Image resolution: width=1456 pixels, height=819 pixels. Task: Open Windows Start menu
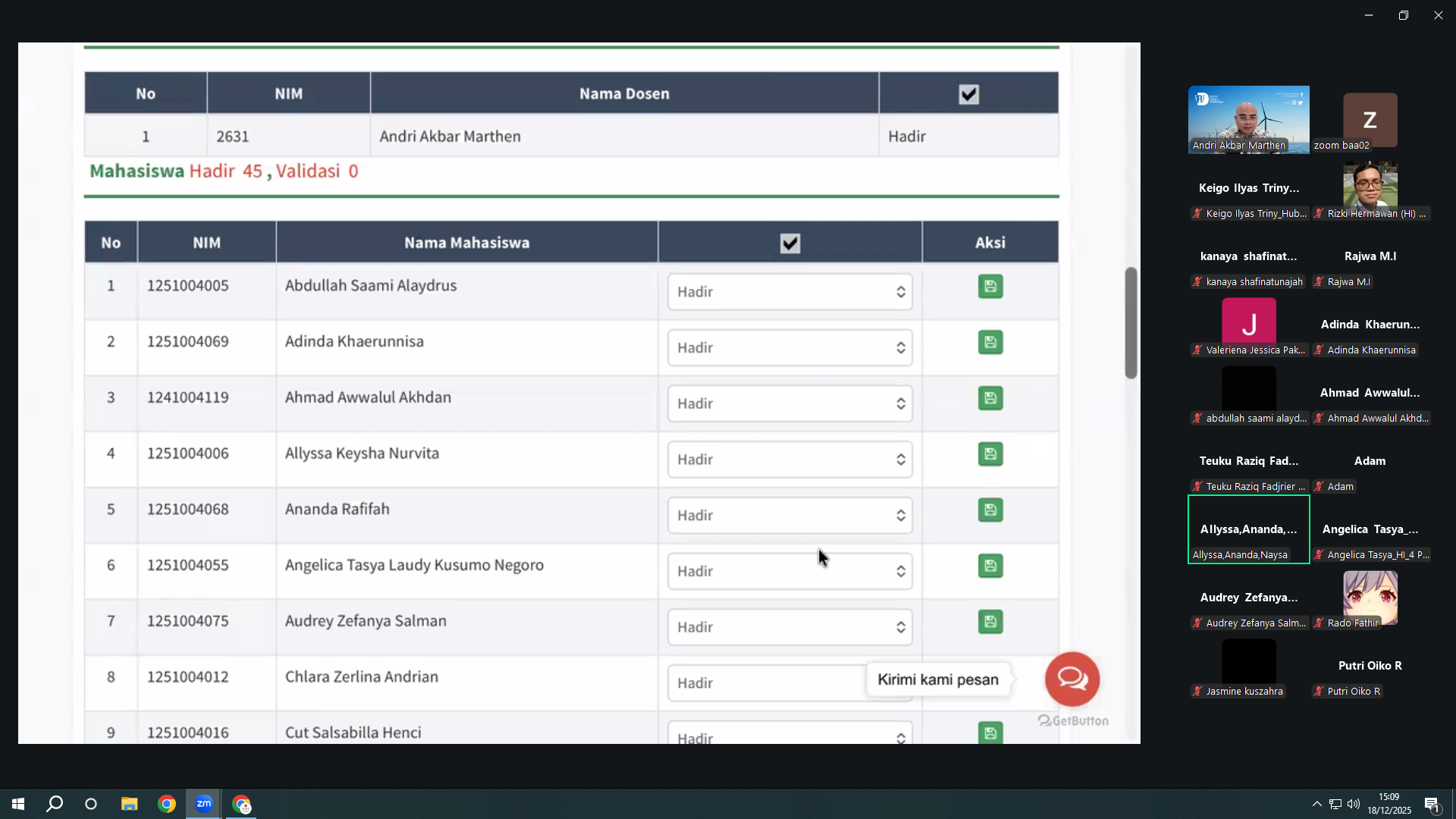tap(18, 804)
